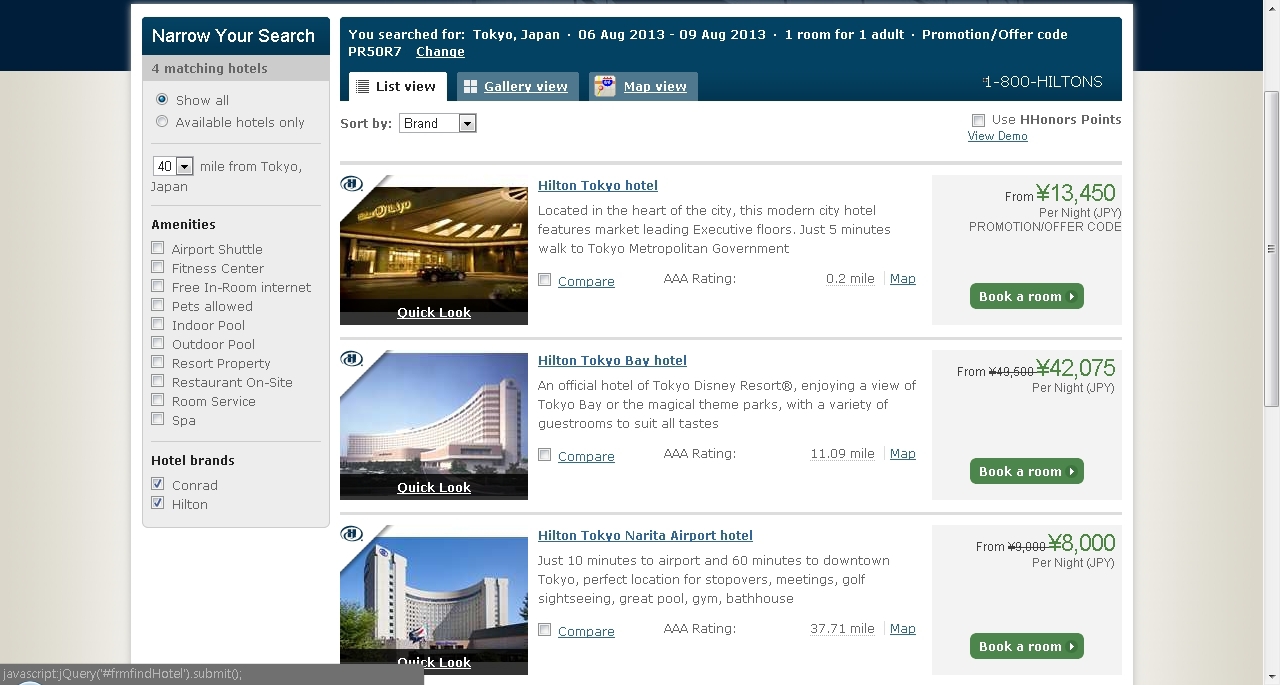
Task: Open Map link next to 37.71 mile
Action: point(903,629)
